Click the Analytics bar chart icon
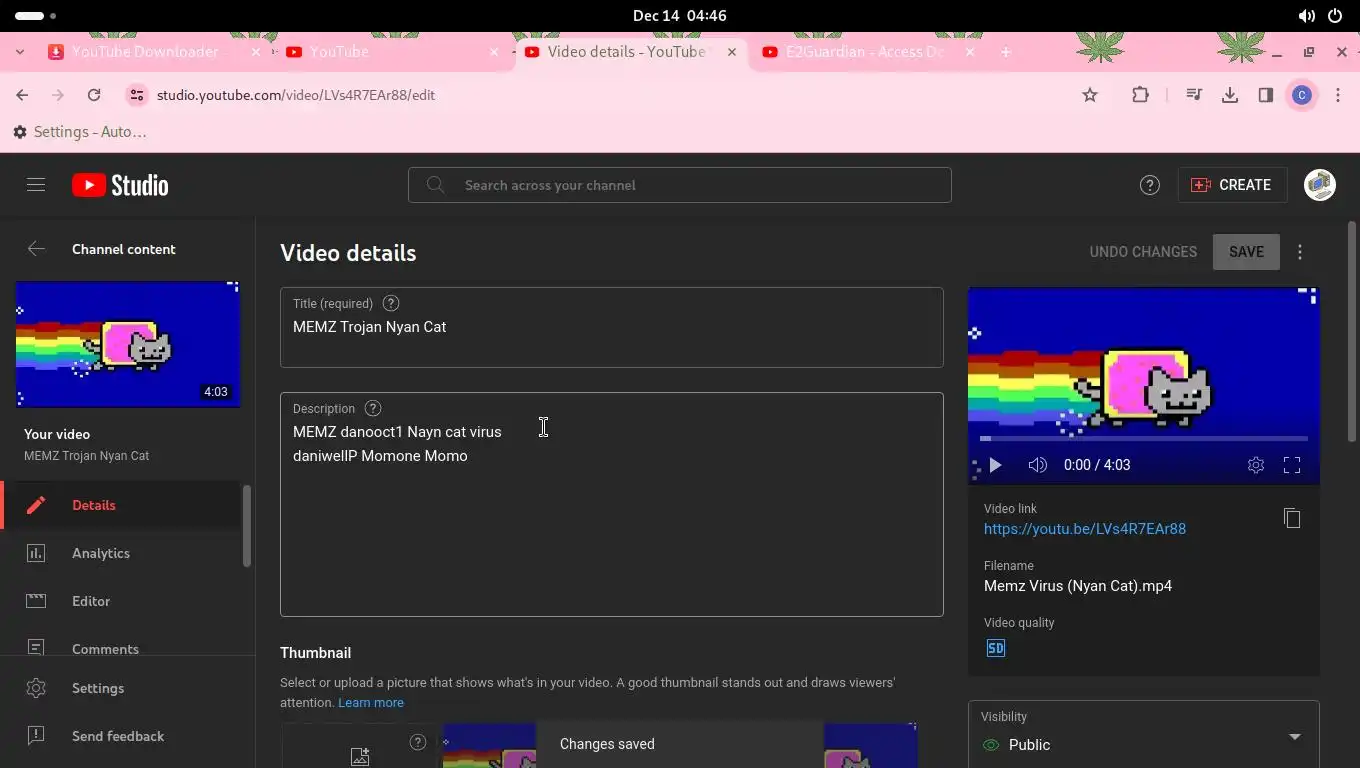The width and height of the screenshot is (1360, 768). [x=36, y=553]
